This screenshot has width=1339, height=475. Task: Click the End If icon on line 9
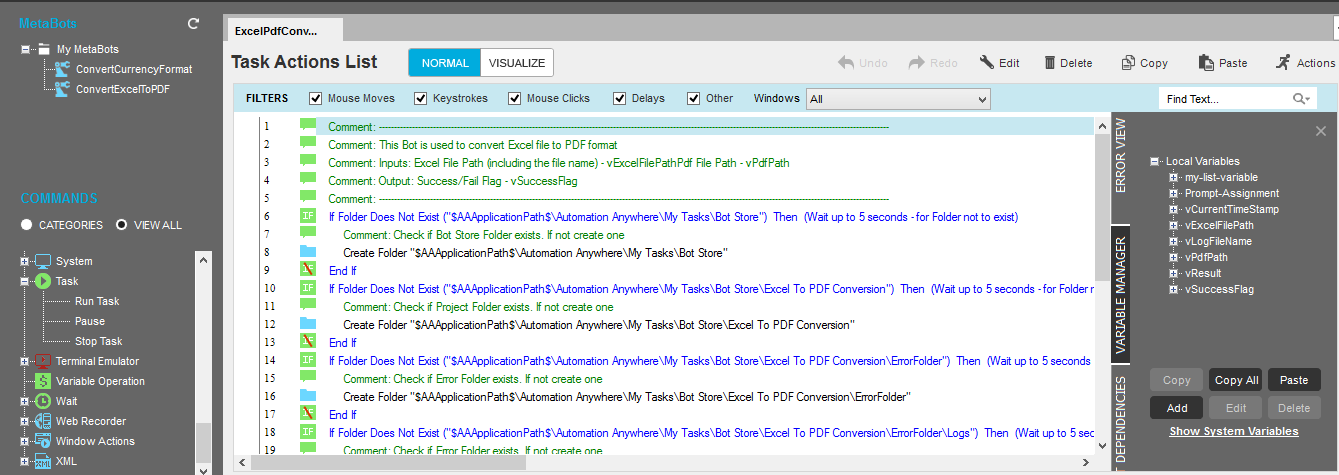point(308,270)
